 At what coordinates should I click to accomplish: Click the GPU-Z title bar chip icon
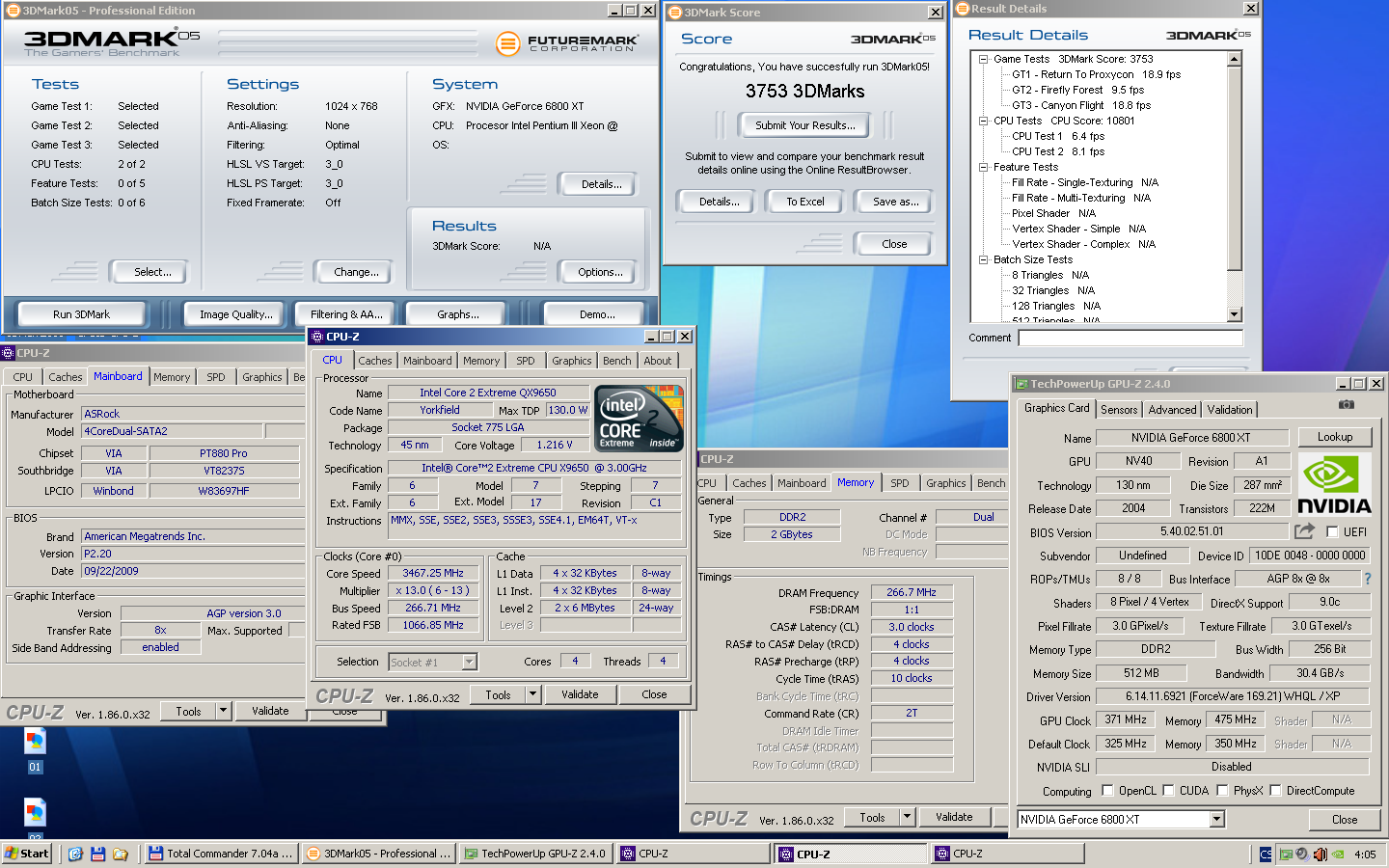coord(1021,384)
